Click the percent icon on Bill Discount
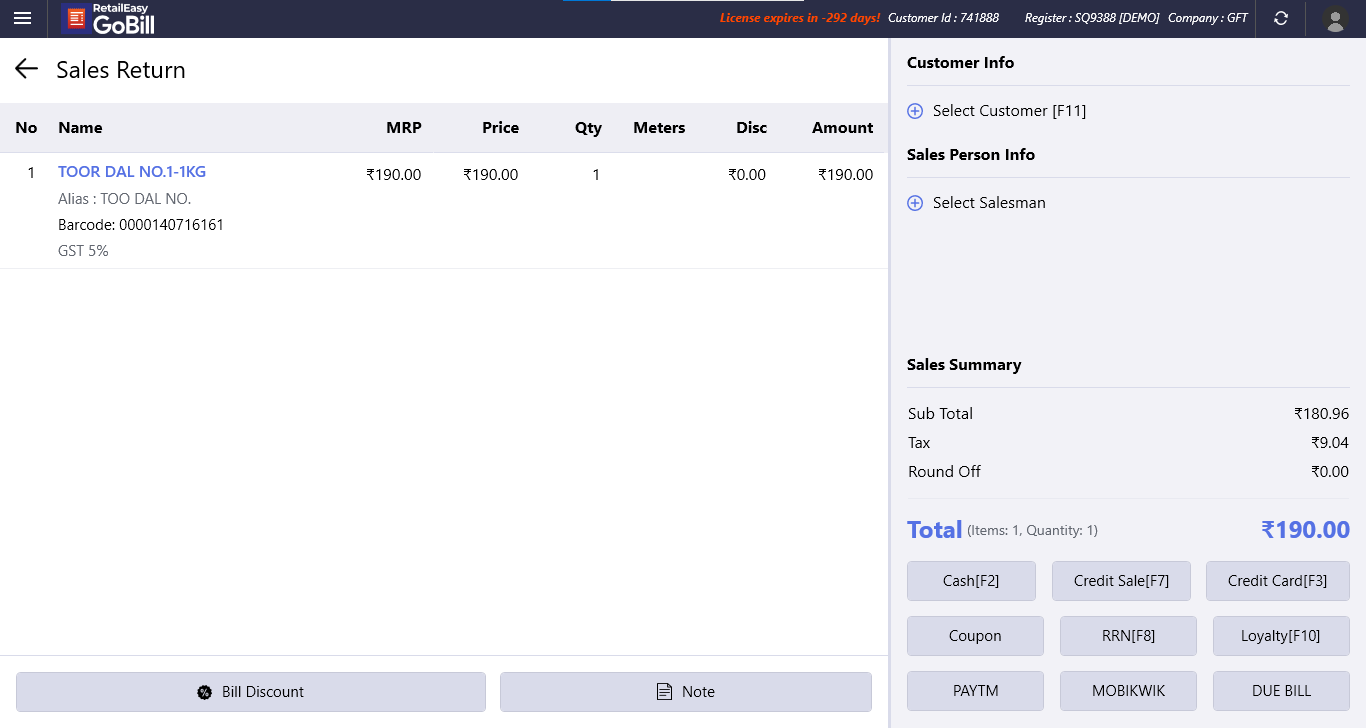Image resolution: width=1366 pixels, height=728 pixels. pos(205,692)
